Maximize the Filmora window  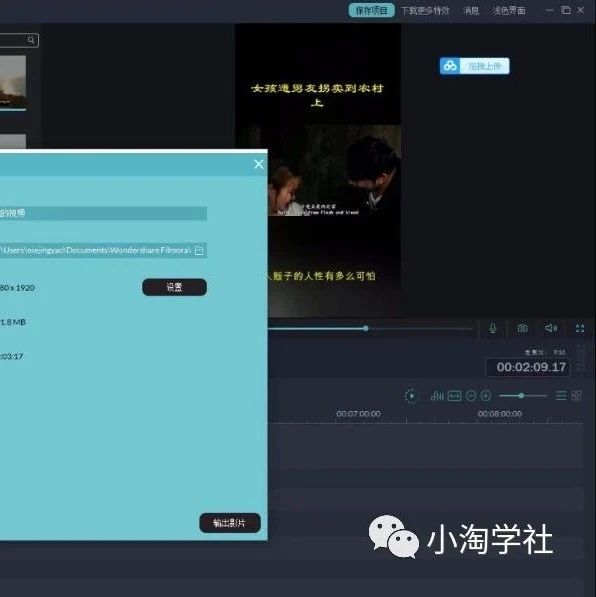[x=566, y=10]
